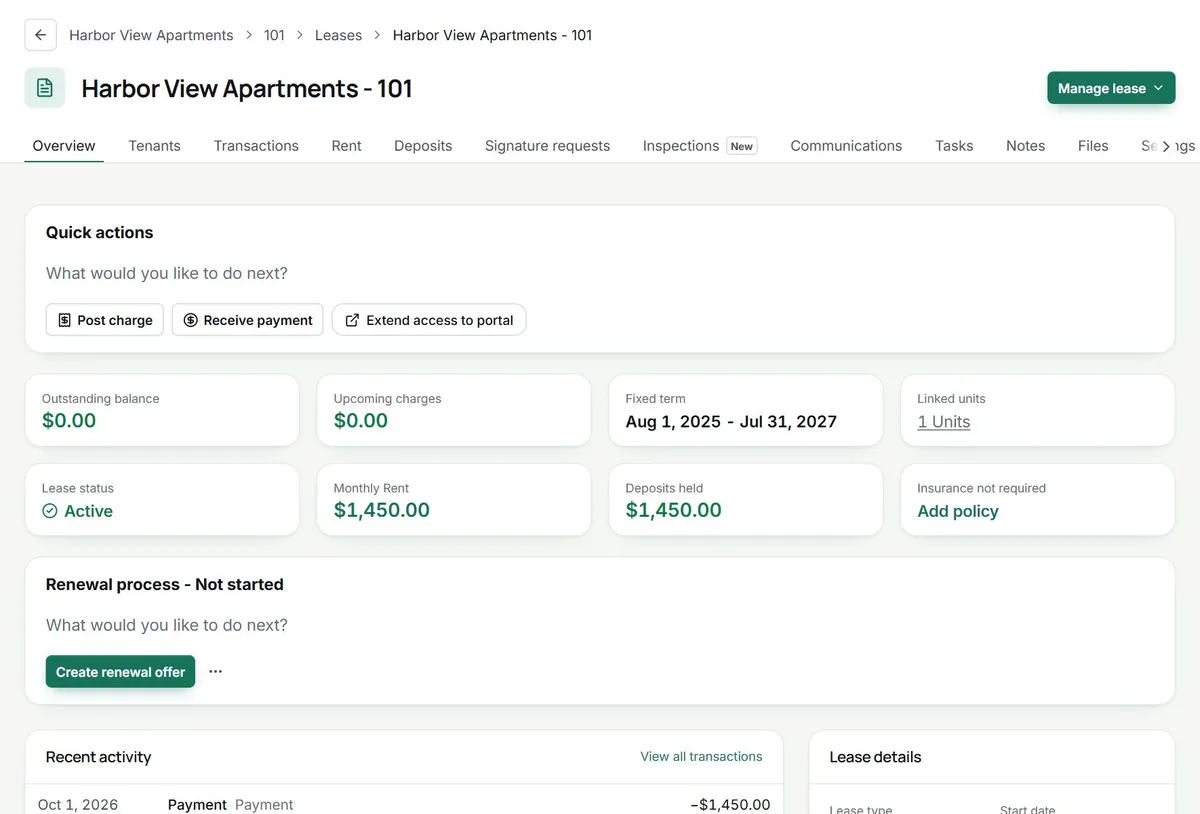The height and width of the screenshot is (814, 1200).
Task: Switch to the Transactions tab
Action: (x=256, y=146)
